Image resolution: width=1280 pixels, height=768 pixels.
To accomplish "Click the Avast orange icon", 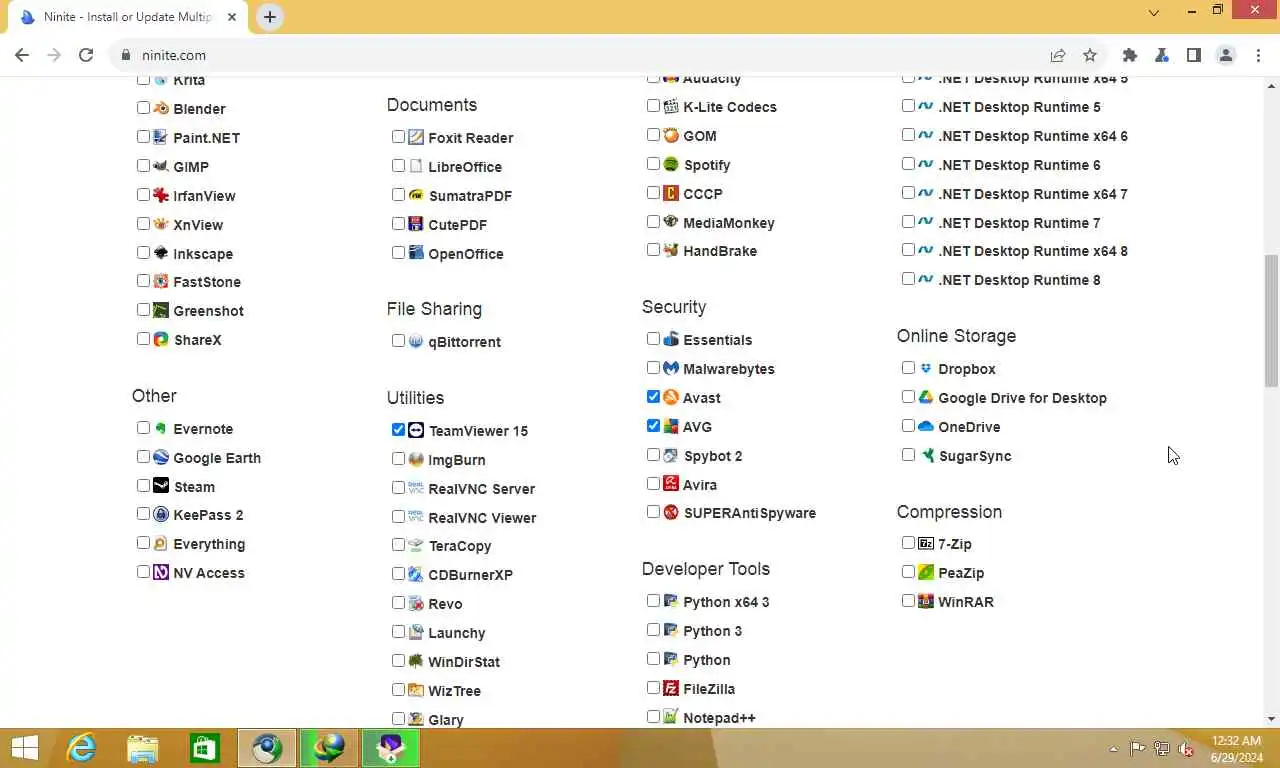I will click(671, 397).
